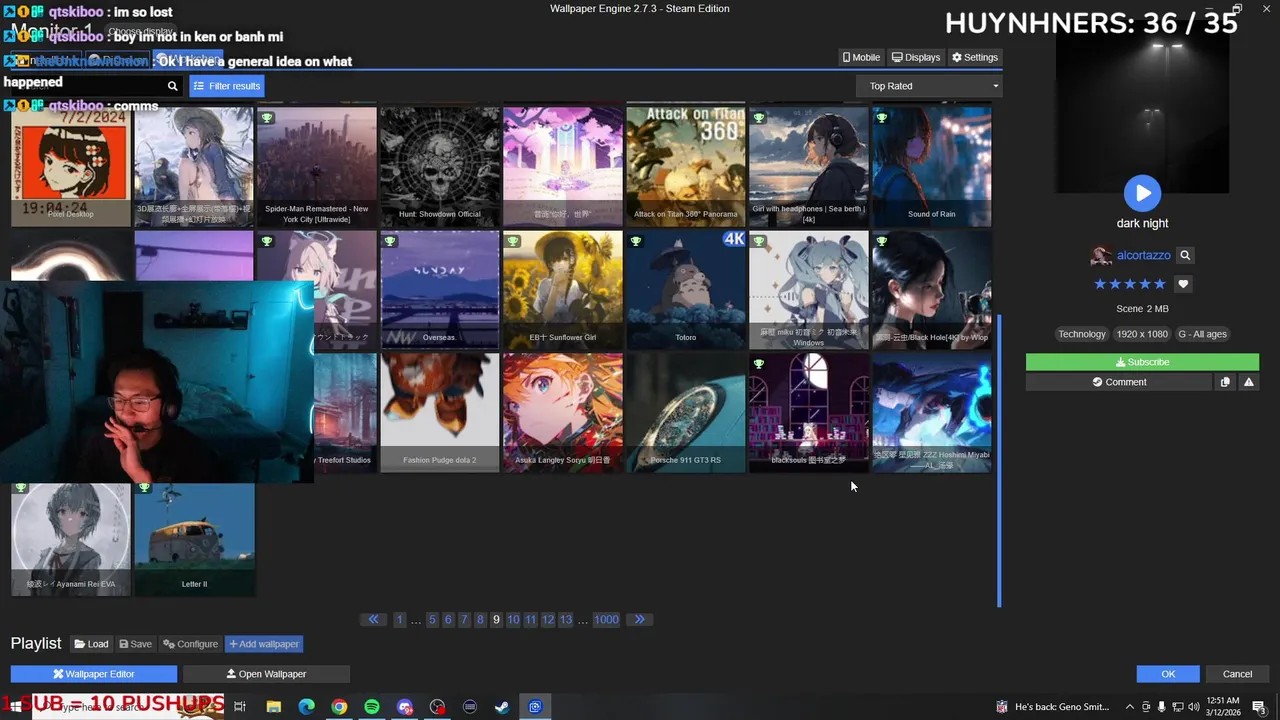Viewport: 1280px width, 720px height.
Task: Confirm with OK button
Action: 1168,674
